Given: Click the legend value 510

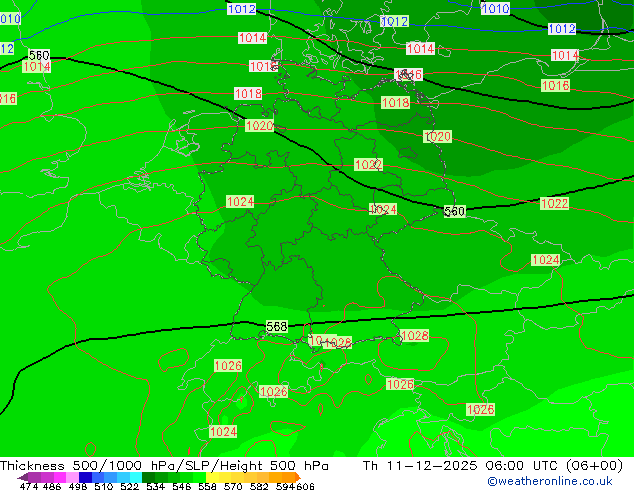Looking at the screenshot, I should [x=104, y=486].
